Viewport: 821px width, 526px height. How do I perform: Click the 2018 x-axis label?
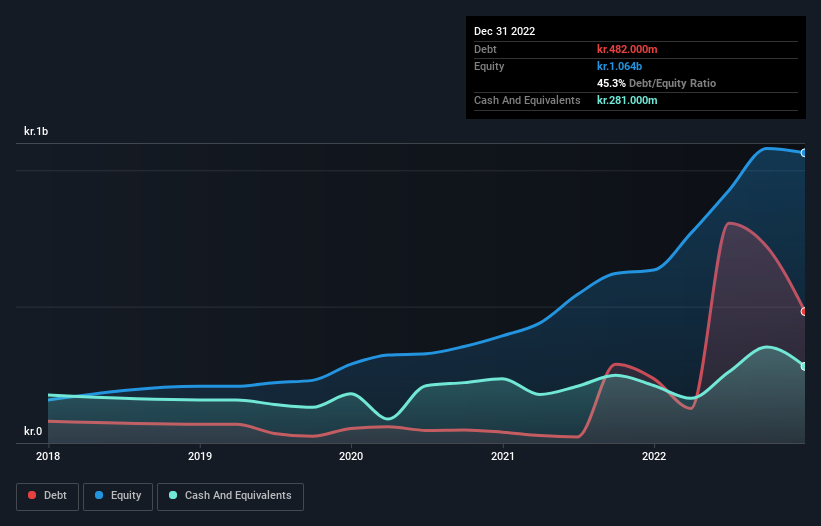pyautogui.click(x=48, y=456)
